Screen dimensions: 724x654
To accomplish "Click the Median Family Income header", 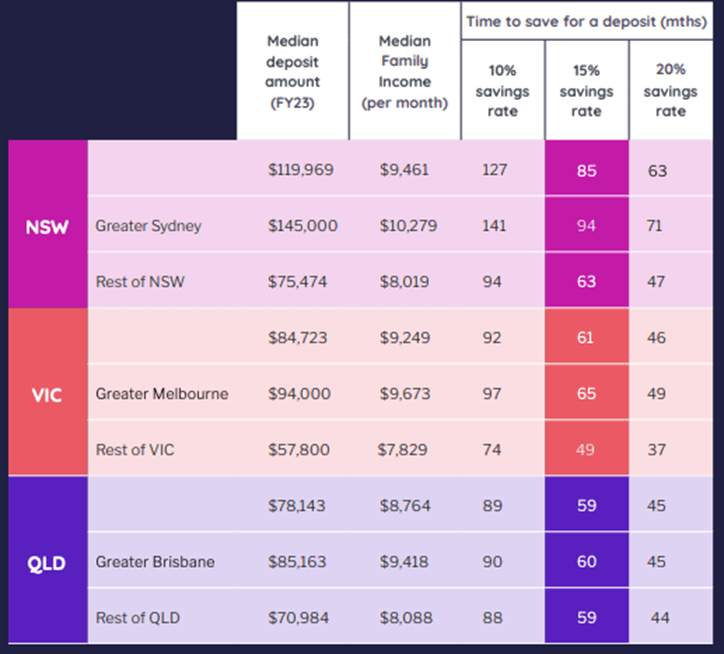I will pos(405,72).
